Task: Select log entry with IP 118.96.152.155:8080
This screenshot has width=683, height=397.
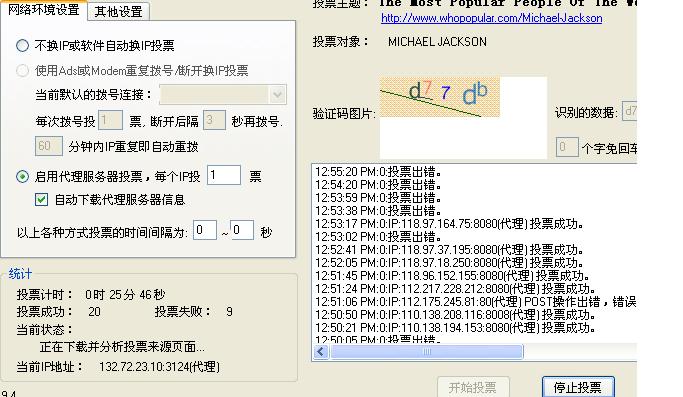Action: pos(453,276)
